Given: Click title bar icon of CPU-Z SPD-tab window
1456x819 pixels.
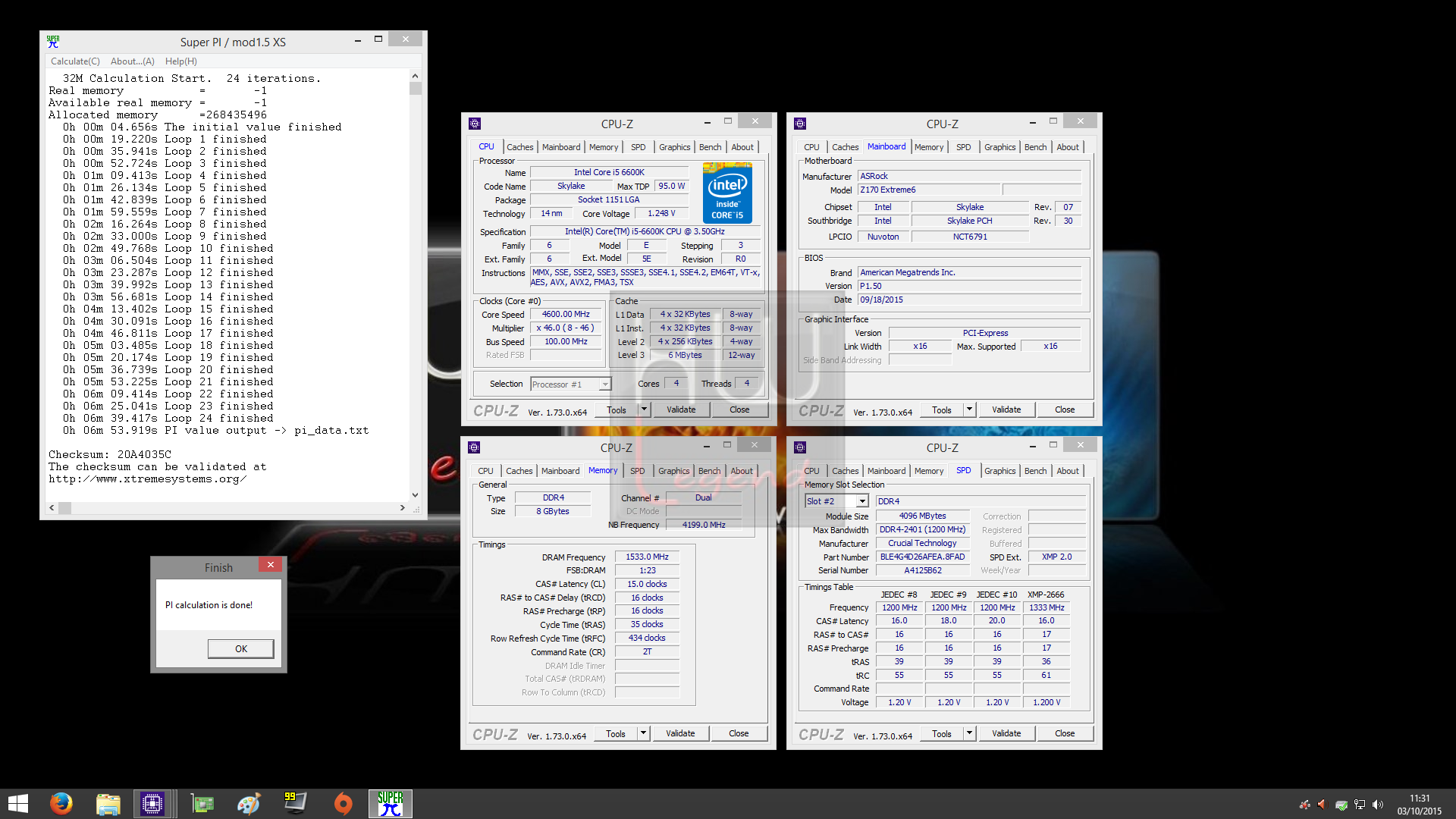Looking at the screenshot, I should tap(800, 447).
